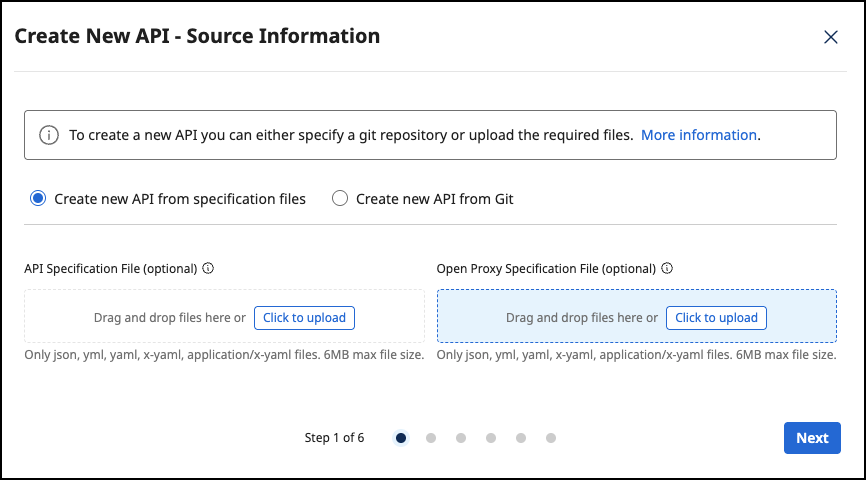This screenshot has width=866, height=480.
Task: Click info icon beside Open Proxy Specification File
Action: (667, 269)
